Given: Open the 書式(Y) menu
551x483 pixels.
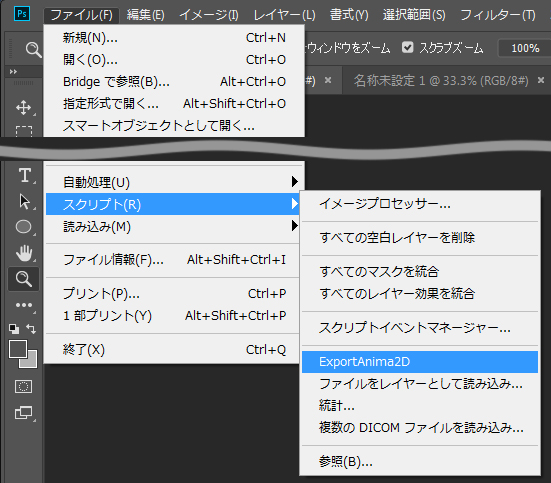Looking at the screenshot, I should tap(349, 15).
